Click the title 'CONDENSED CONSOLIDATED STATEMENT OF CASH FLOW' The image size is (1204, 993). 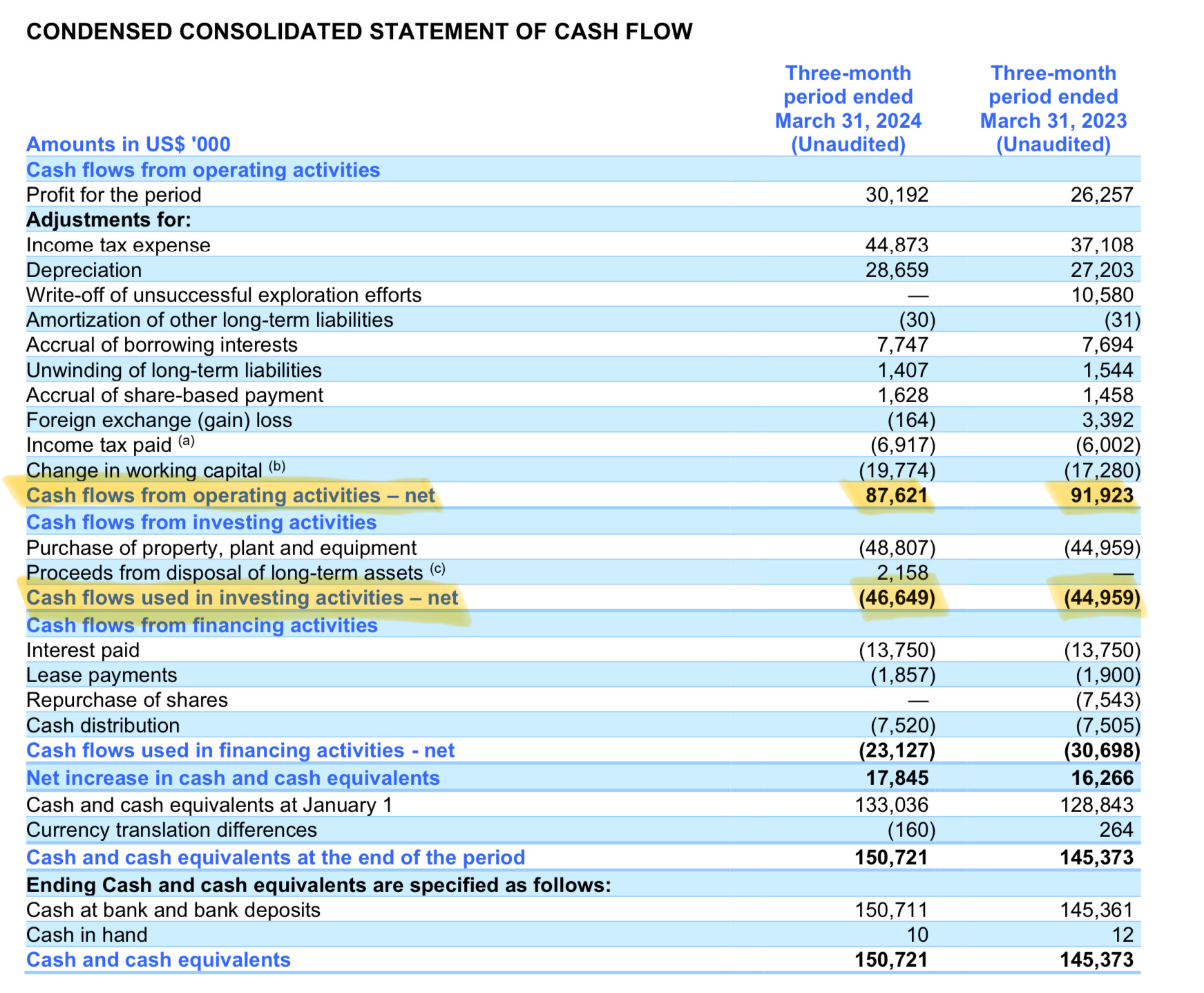tap(359, 32)
